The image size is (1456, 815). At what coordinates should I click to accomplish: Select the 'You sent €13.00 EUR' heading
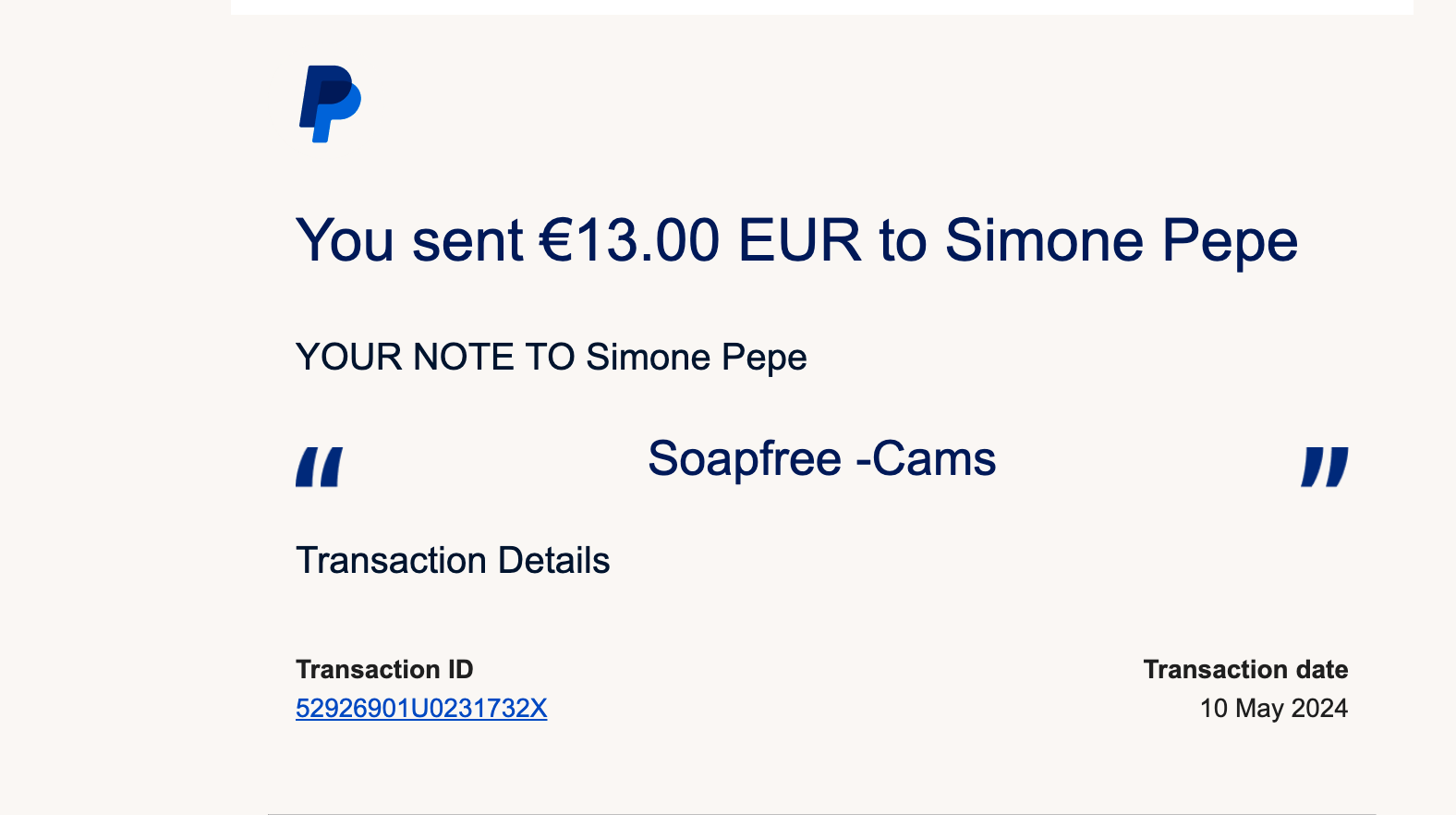[796, 241]
